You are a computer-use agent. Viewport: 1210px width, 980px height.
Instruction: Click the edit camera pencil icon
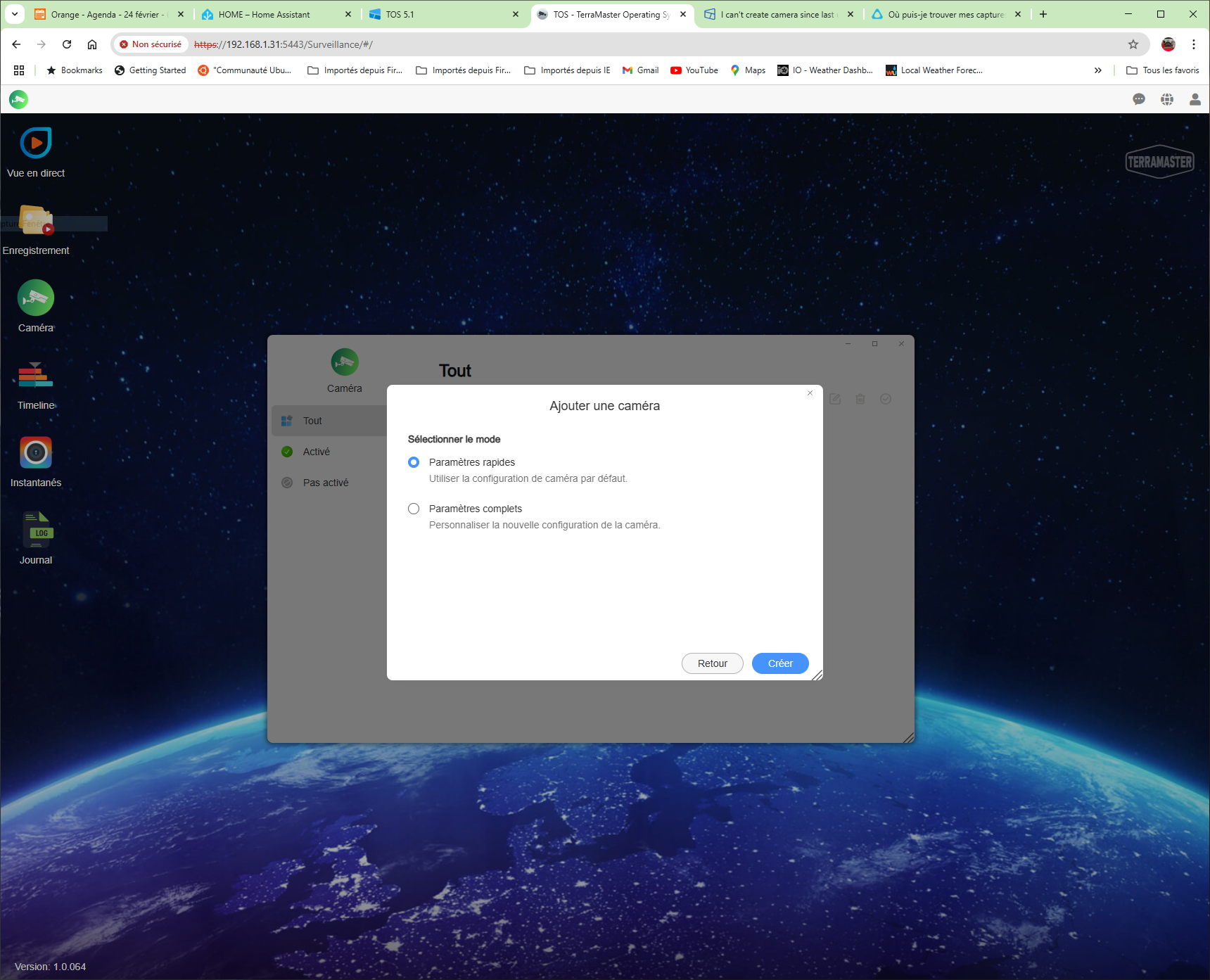pyautogui.click(x=835, y=399)
